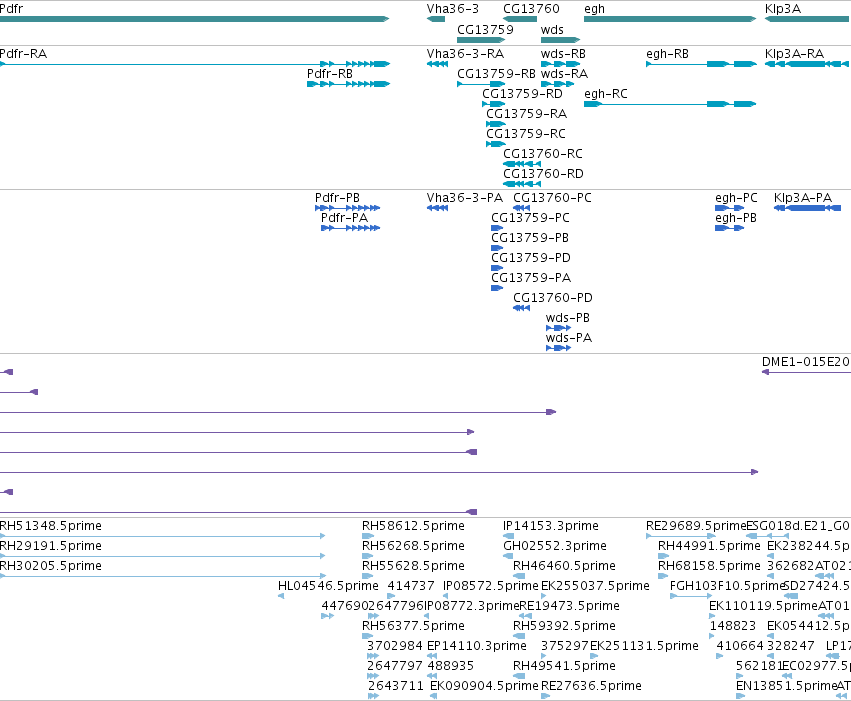This screenshot has width=851, height=701.
Task: Select the CG13759 gene bar
Action: (481, 40)
